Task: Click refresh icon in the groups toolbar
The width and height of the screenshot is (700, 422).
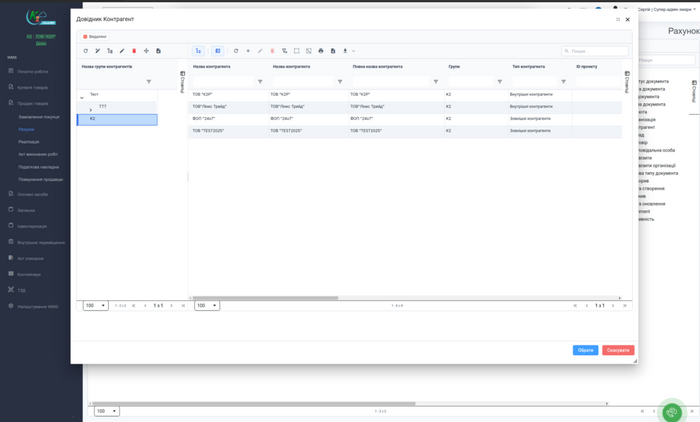Action: [86, 51]
